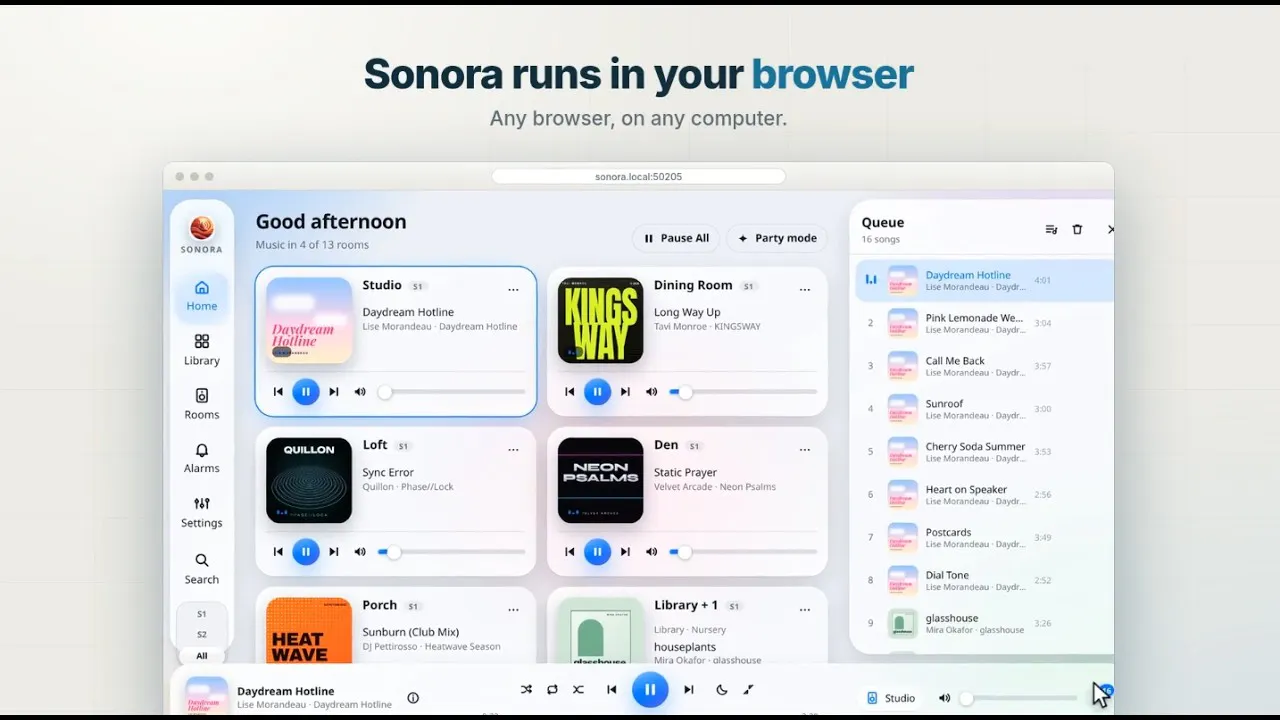Mute the Den room volume
Viewport: 1280px width, 720px height.
coord(652,552)
